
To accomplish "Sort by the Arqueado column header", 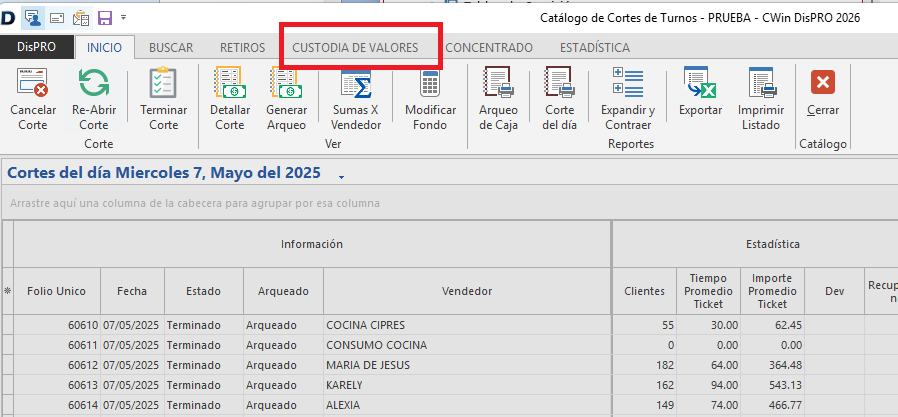I will 283,291.
